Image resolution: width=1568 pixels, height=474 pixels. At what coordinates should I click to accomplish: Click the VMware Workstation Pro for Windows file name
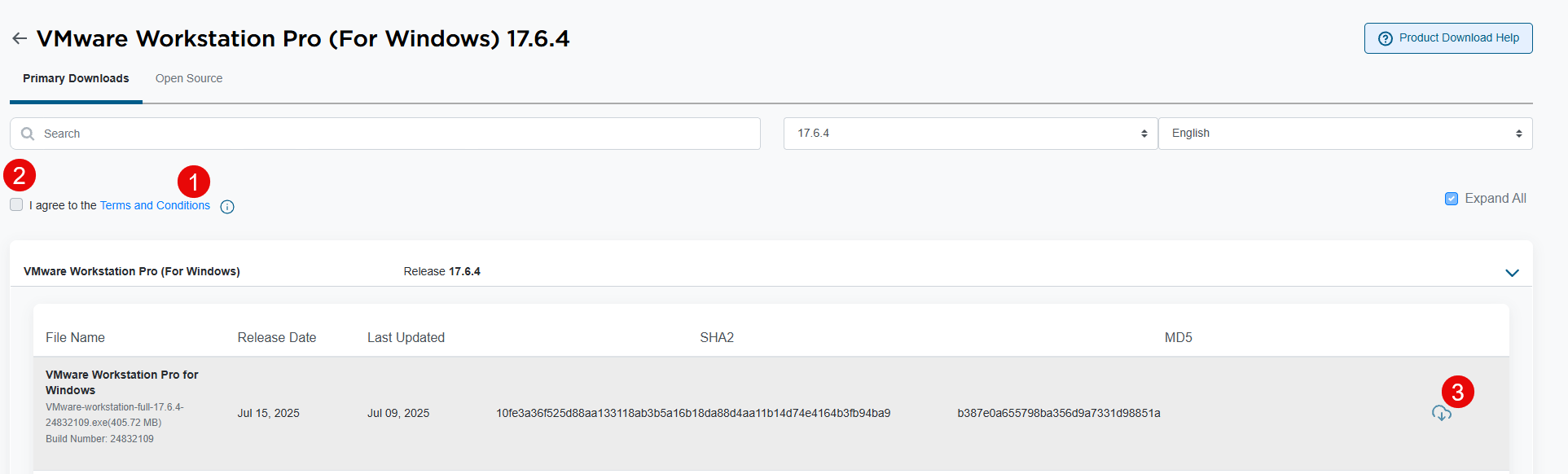point(122,382)
